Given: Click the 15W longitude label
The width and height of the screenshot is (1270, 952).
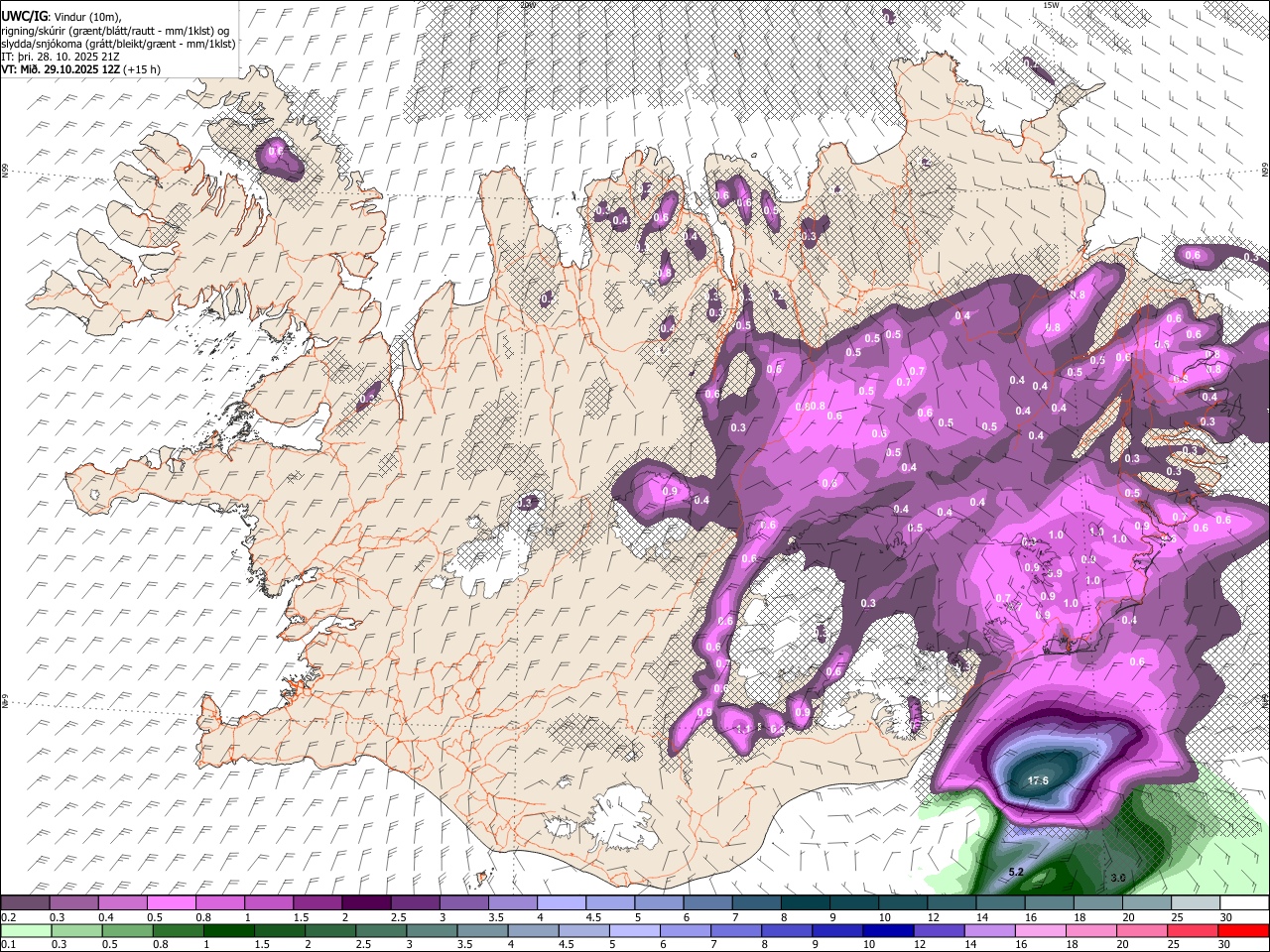Looking at the screenshot, I should point(1051,6).
